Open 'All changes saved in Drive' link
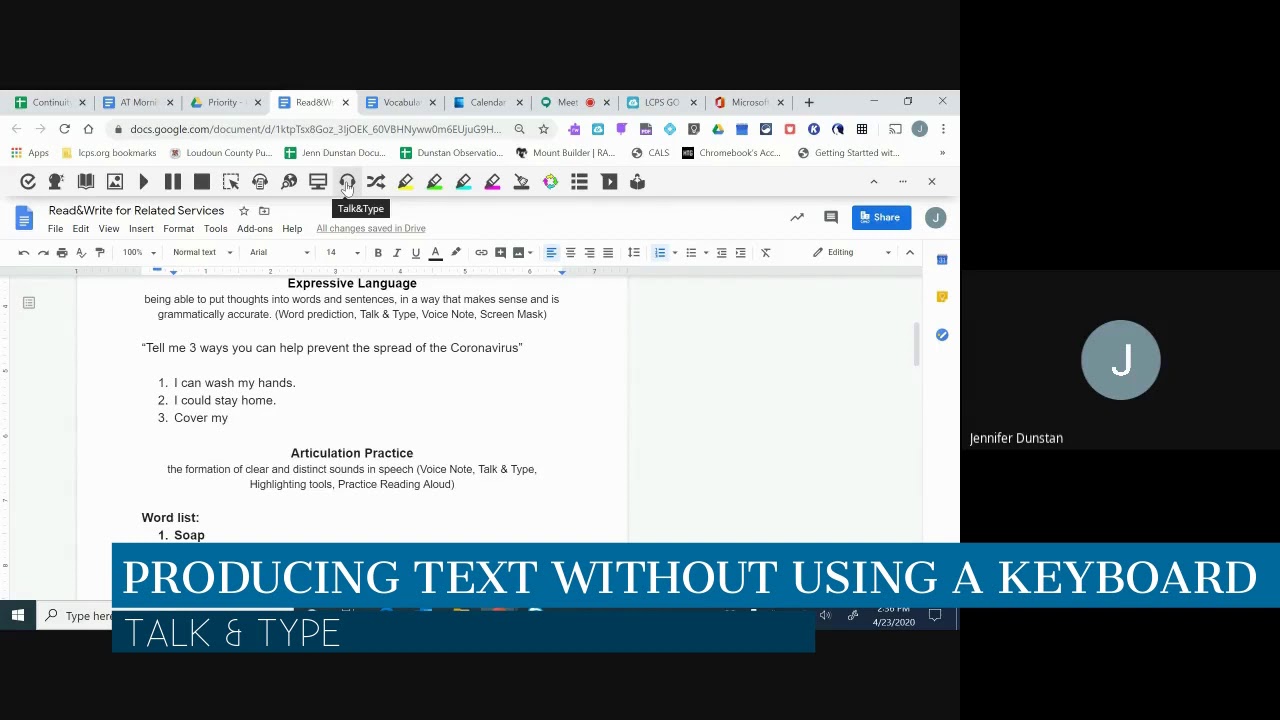The image size is (1280, 720). 371,229
